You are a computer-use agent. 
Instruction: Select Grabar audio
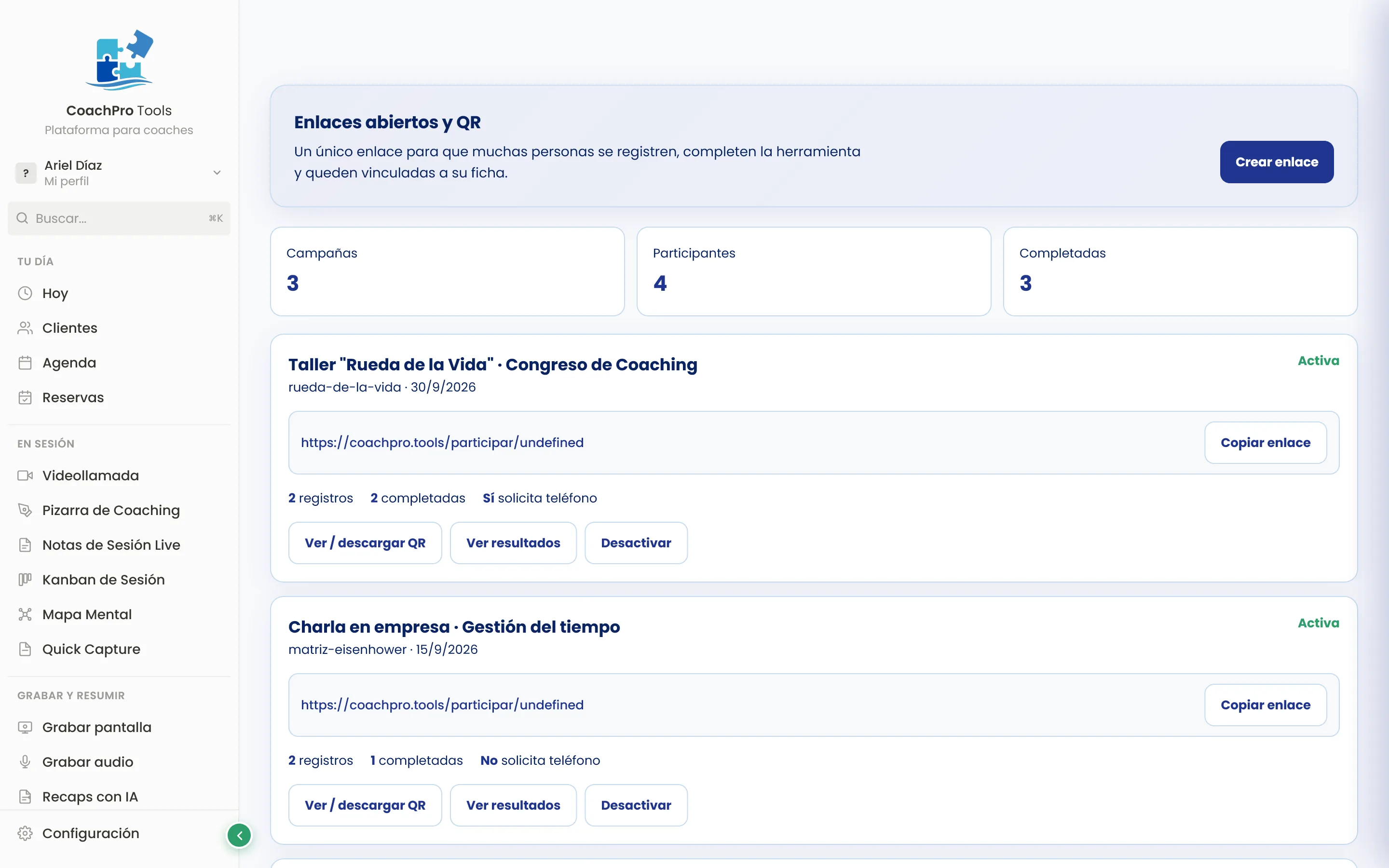click(x=119, y=762)
